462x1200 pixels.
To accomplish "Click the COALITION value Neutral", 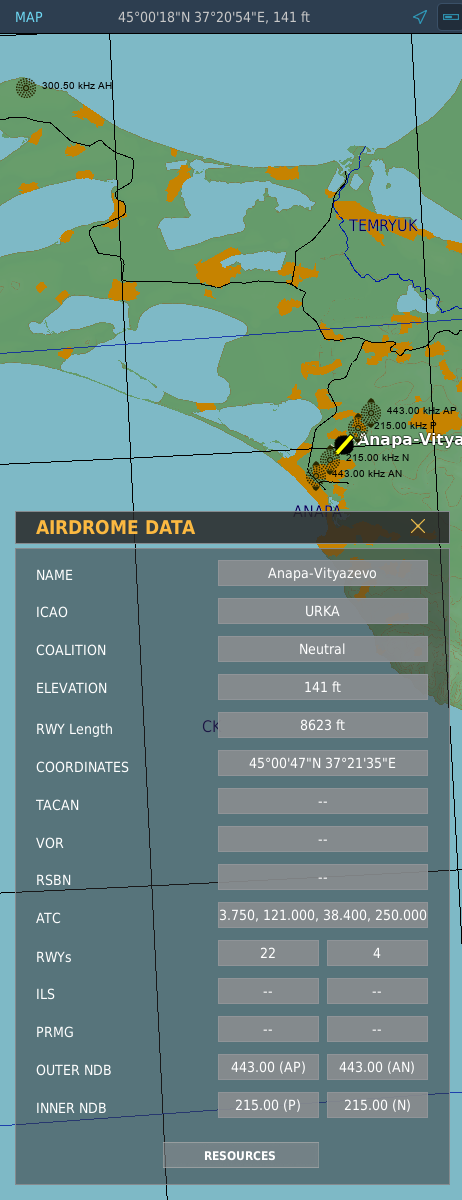I will click(322, 649).
